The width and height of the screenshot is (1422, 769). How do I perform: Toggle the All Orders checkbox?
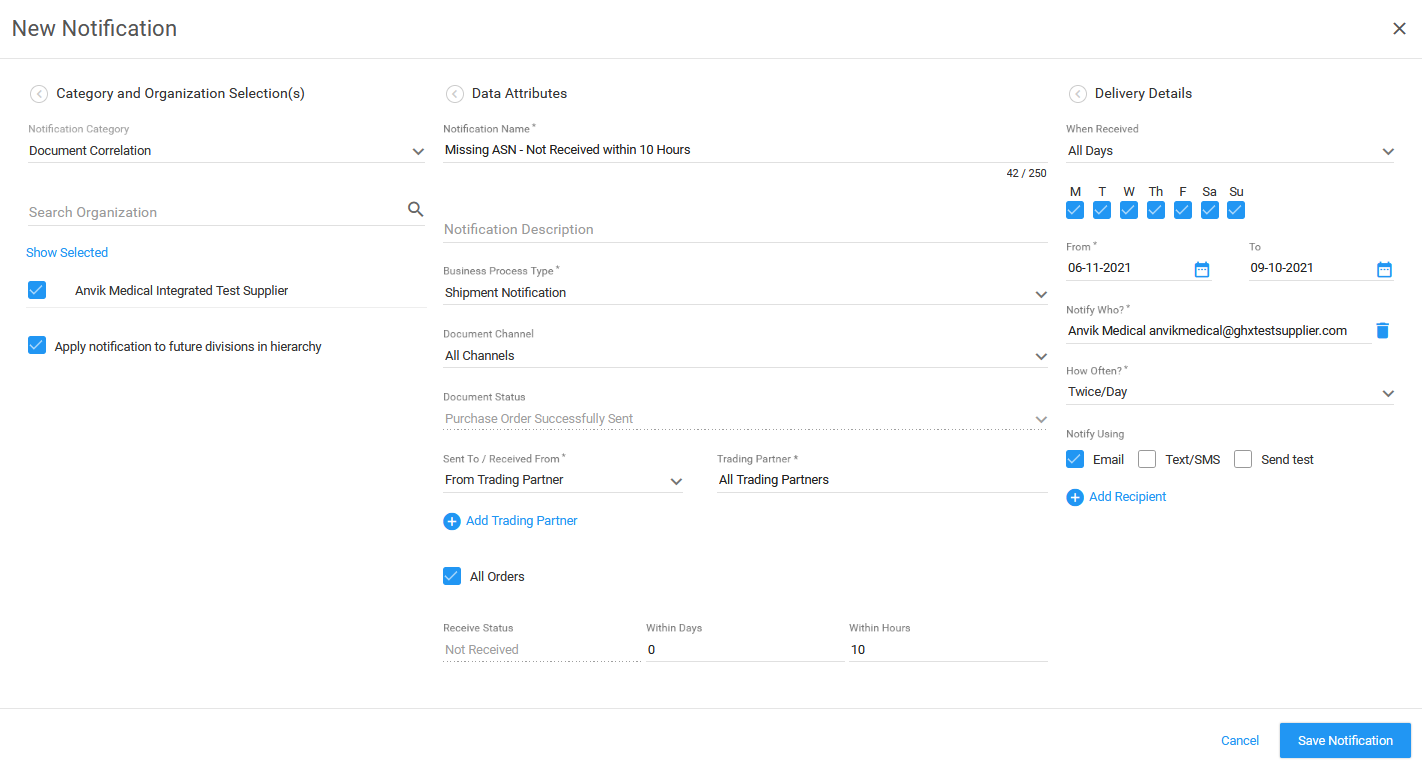452,576
